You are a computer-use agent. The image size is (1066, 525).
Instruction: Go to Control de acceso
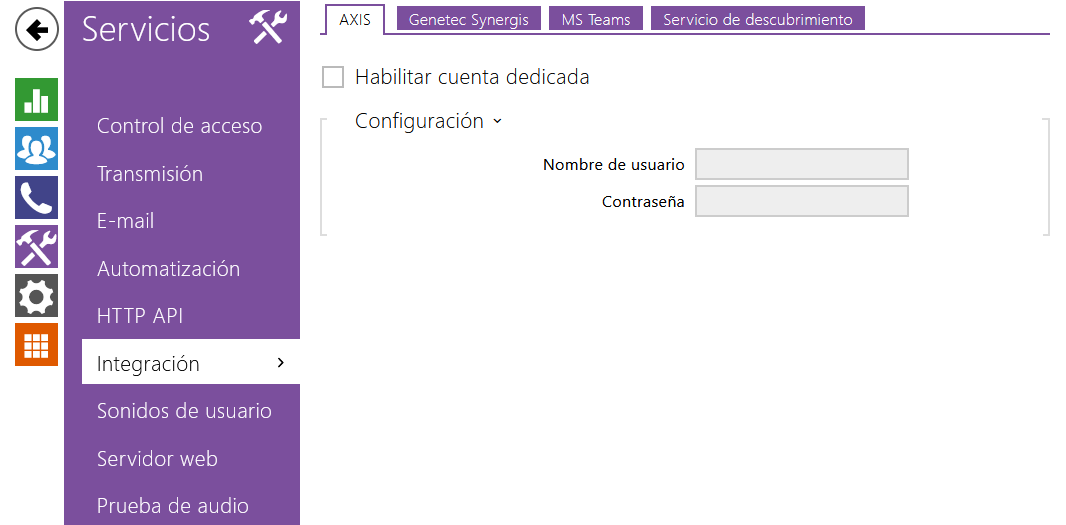point(179,126)
